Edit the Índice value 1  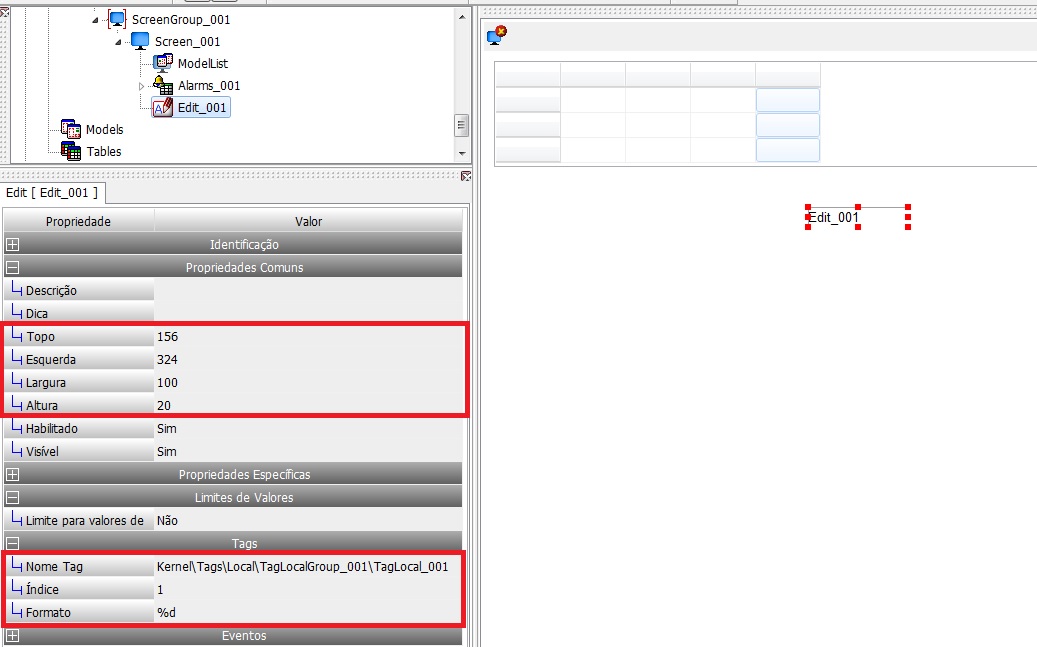point(308,589)
